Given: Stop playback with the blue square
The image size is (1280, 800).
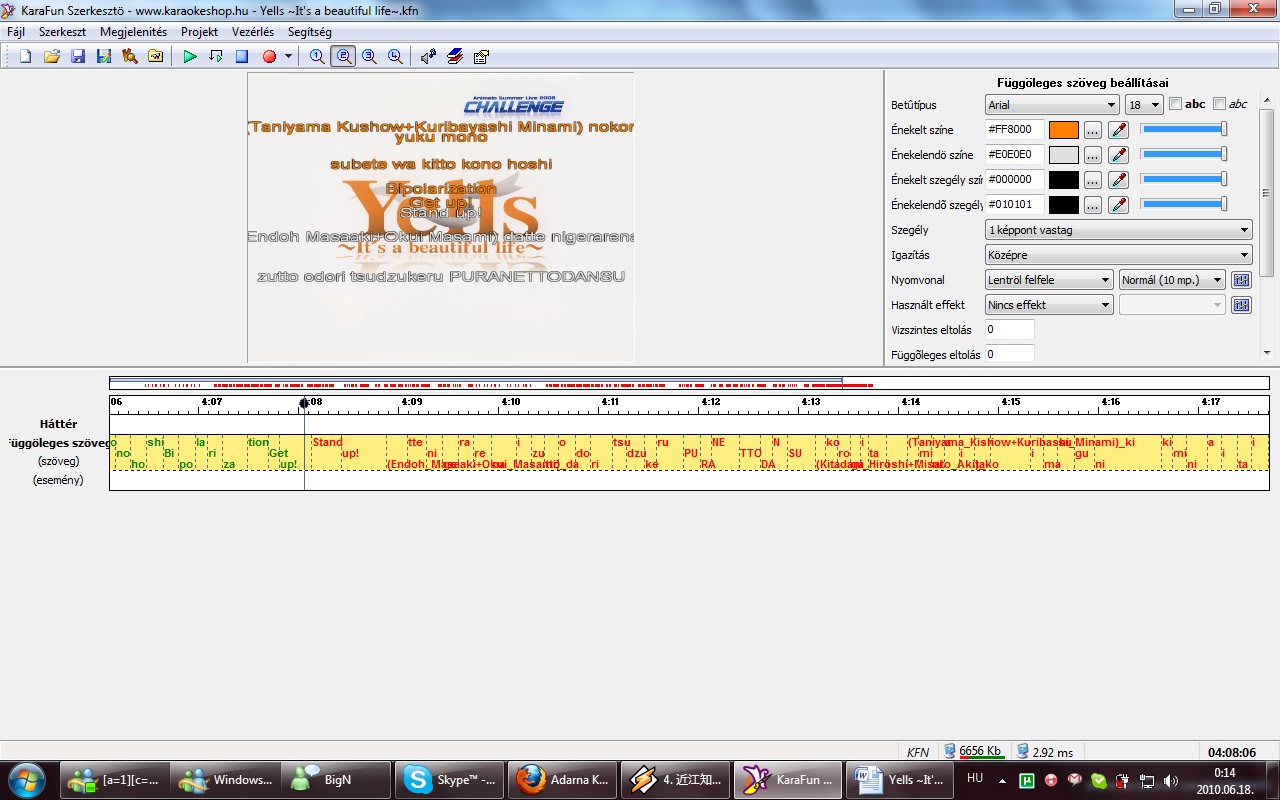Looking at the screenshot, I should point(242,57).
